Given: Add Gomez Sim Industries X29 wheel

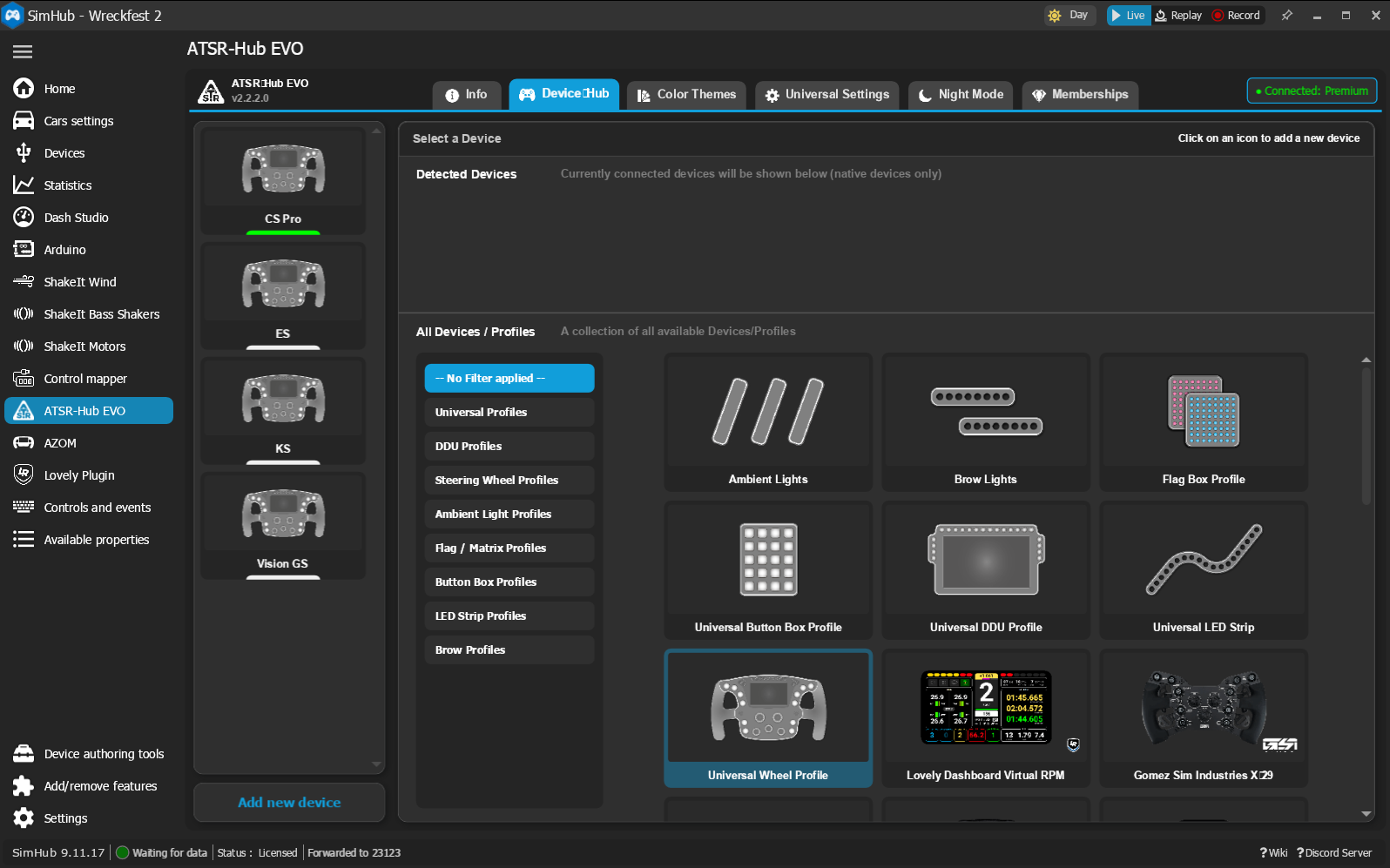Looking at the screenshot, I should (1204, 718).
